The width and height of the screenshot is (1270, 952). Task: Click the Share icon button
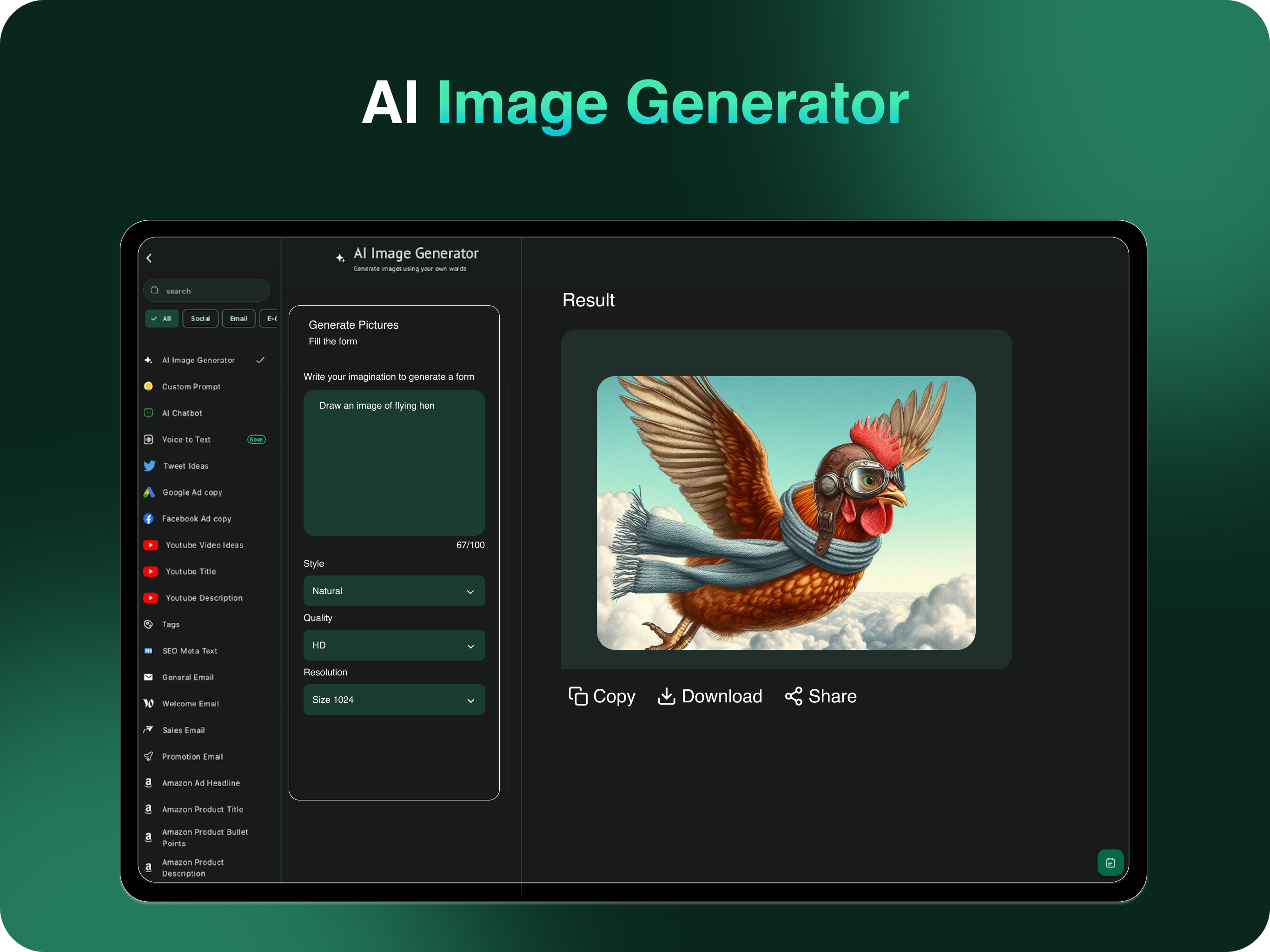[794, 696]
